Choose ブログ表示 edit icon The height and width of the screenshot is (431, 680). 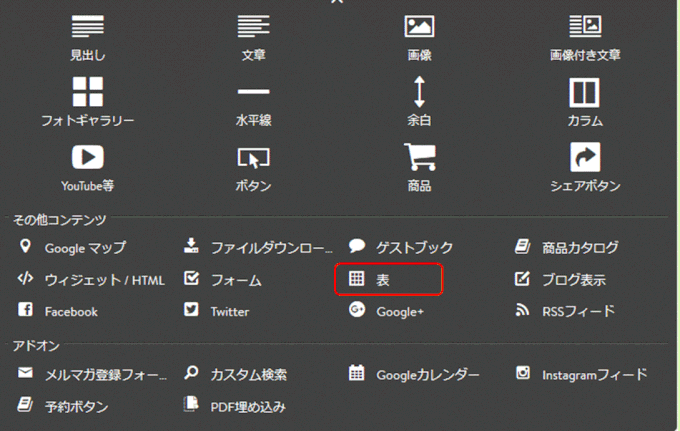(523, 278)
